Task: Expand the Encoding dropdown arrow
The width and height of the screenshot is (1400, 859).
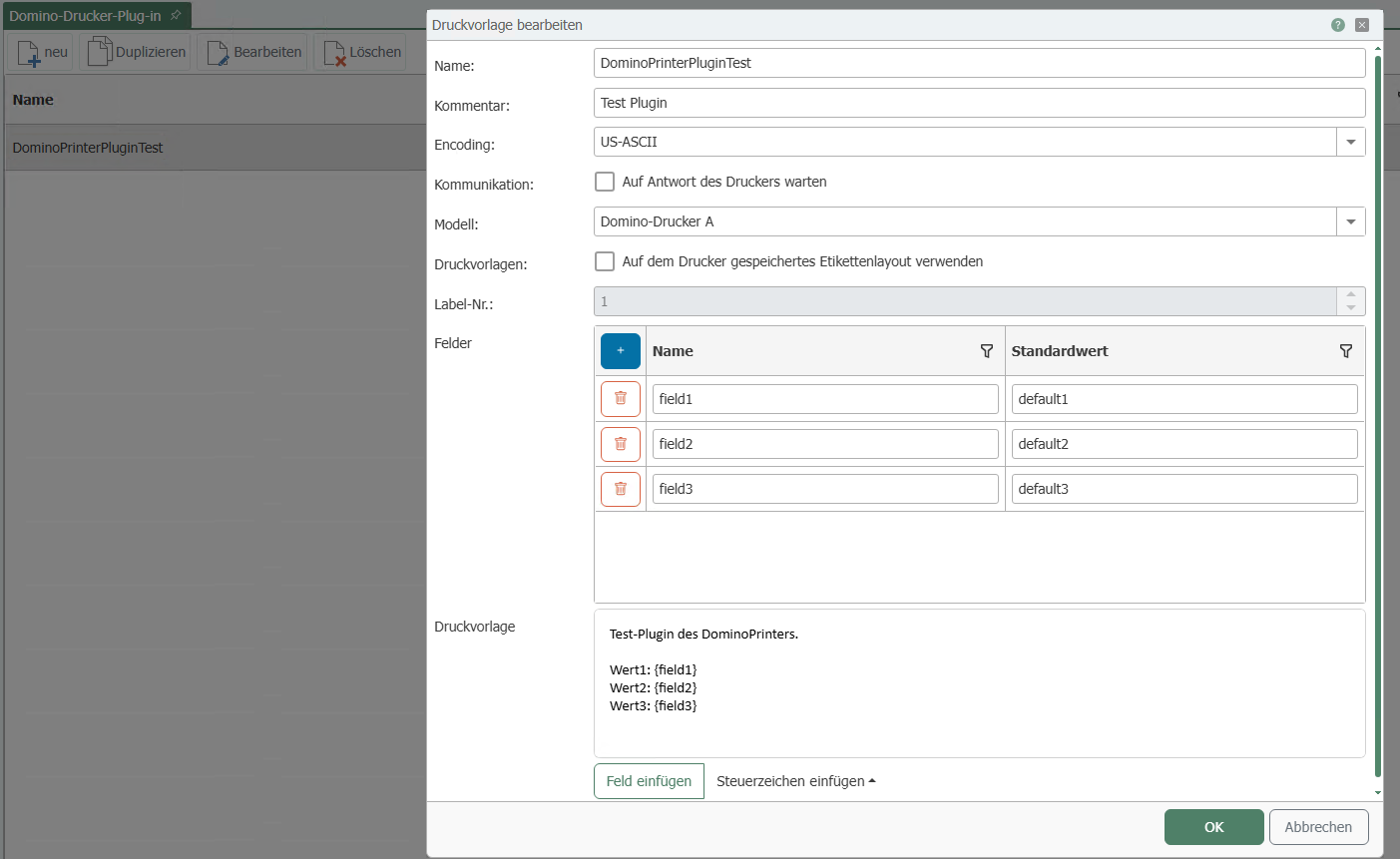Action: [x=1350, y=142]
